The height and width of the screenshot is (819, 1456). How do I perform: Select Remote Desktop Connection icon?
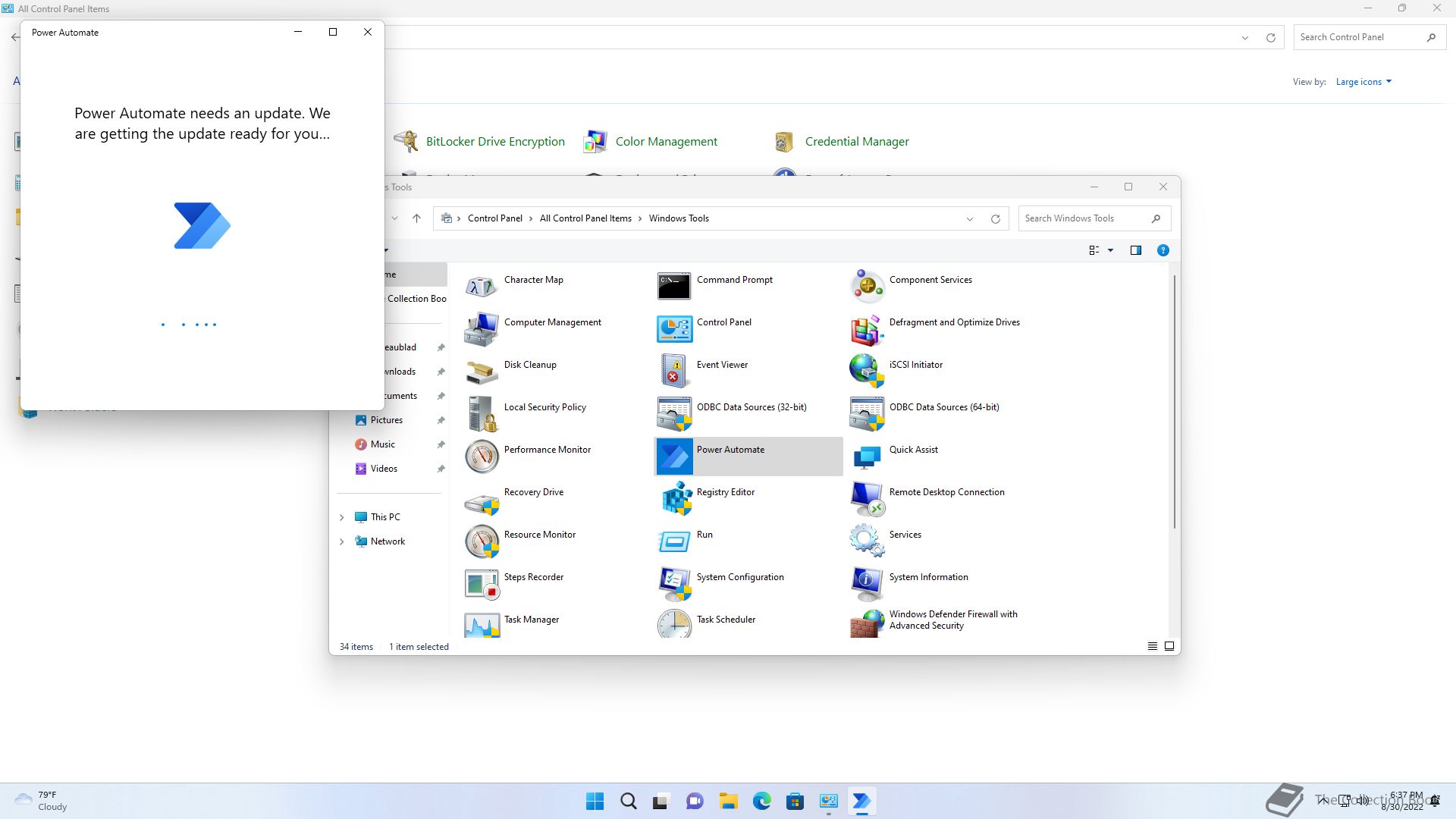click(867, 499)
